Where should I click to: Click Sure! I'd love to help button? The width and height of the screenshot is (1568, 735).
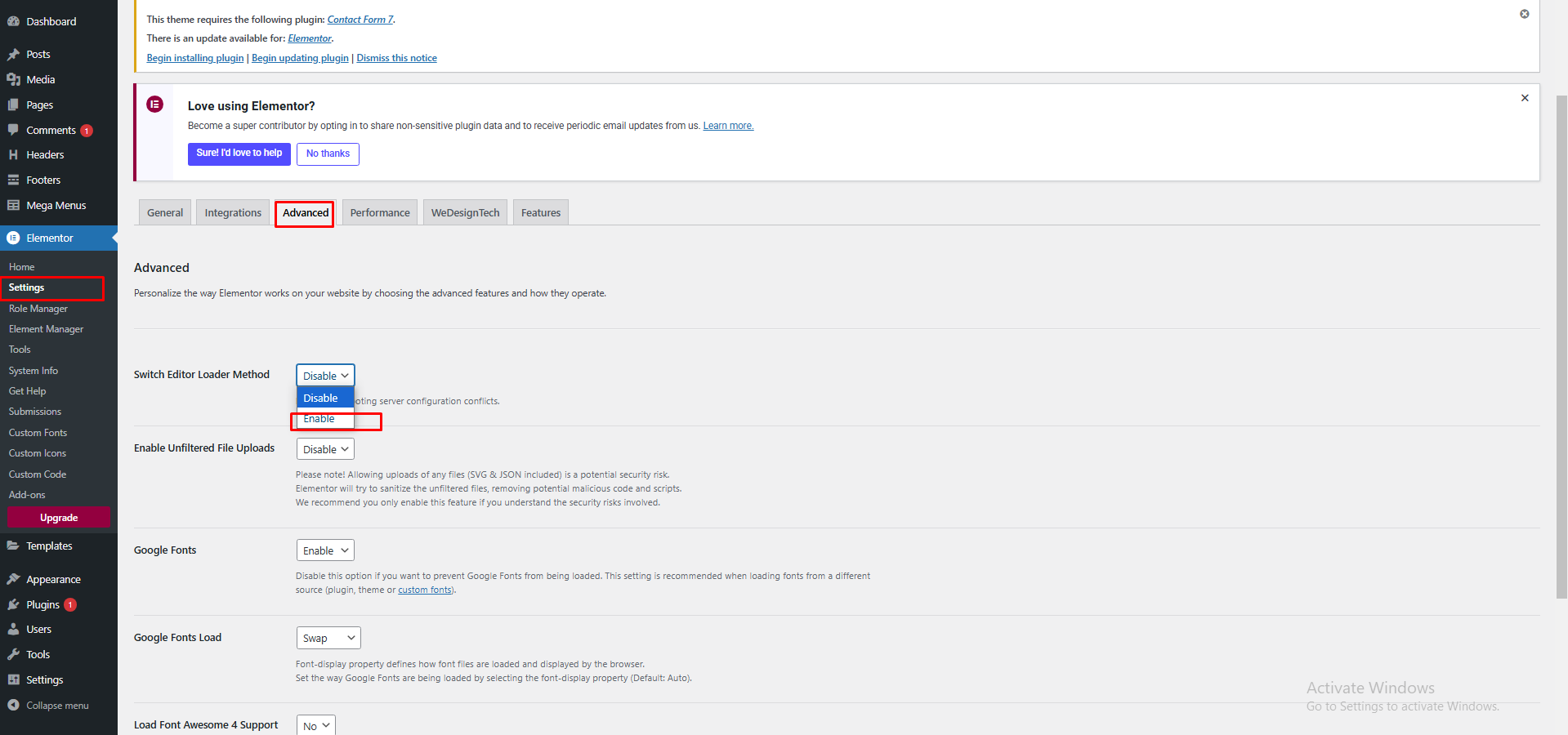(239, 154)
